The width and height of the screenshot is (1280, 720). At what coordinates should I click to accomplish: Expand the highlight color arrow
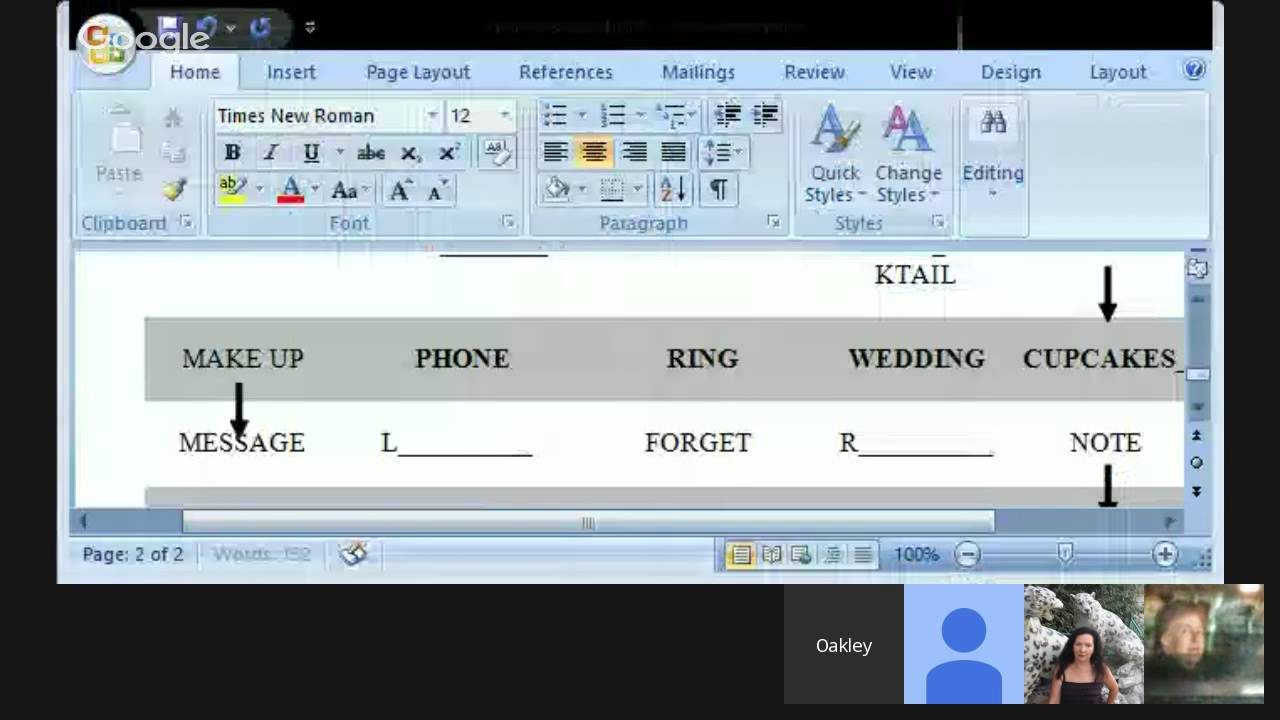pos(260,189)
